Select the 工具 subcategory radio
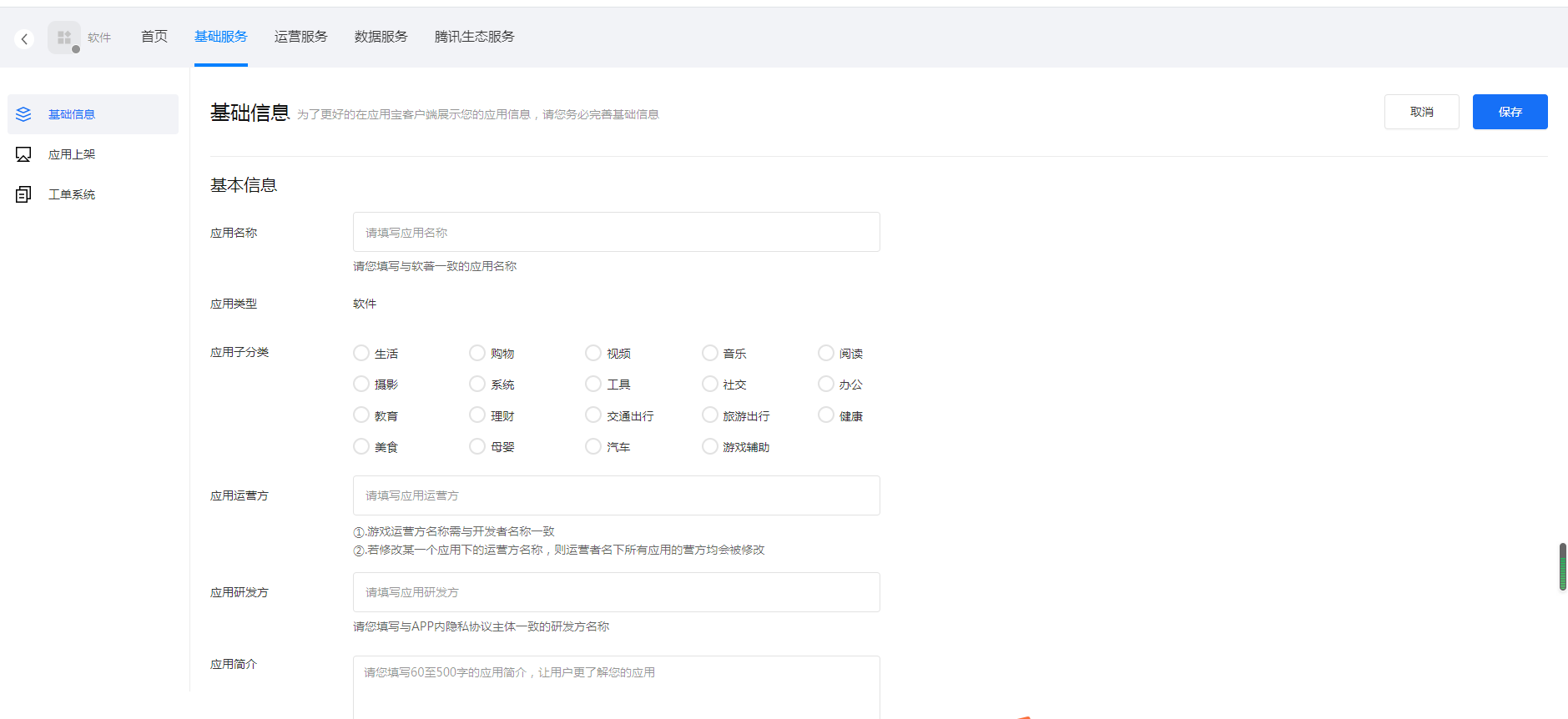Image resolution: width=1568 pixels, height=719 pixels. [x=593, y=384]
